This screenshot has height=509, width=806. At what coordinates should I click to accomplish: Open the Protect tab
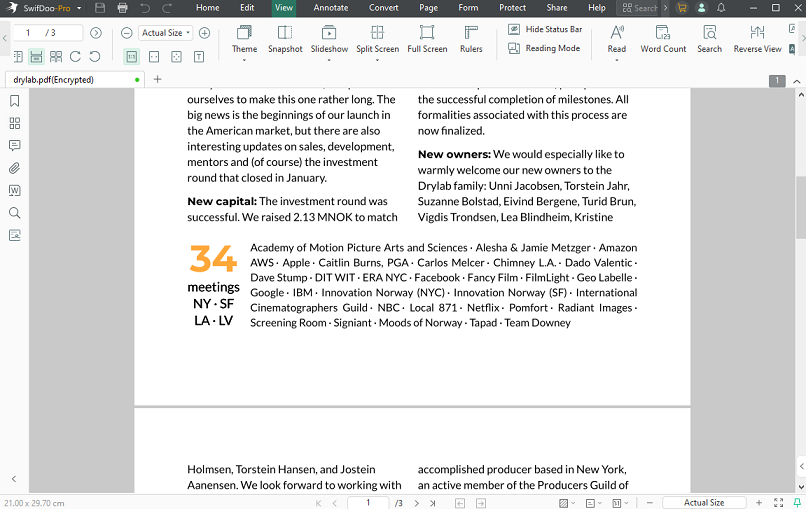(512, 8)
